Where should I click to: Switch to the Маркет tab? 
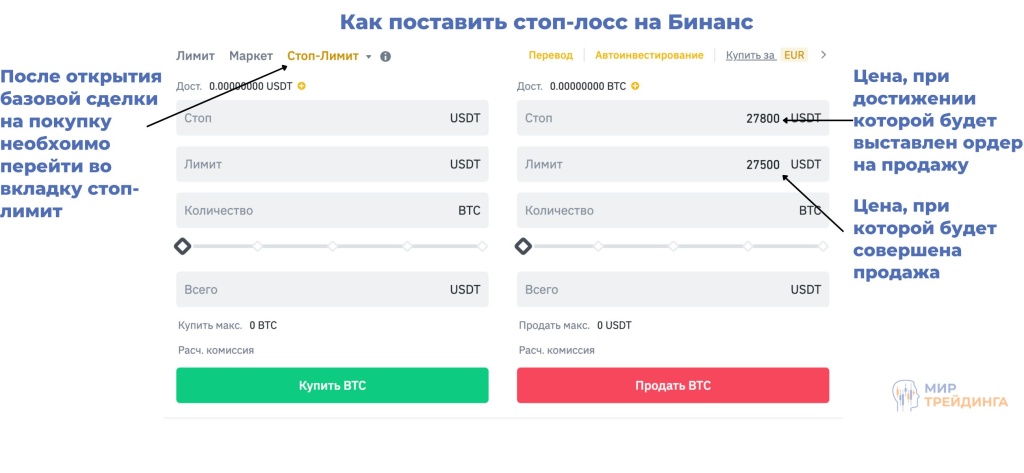251,56
